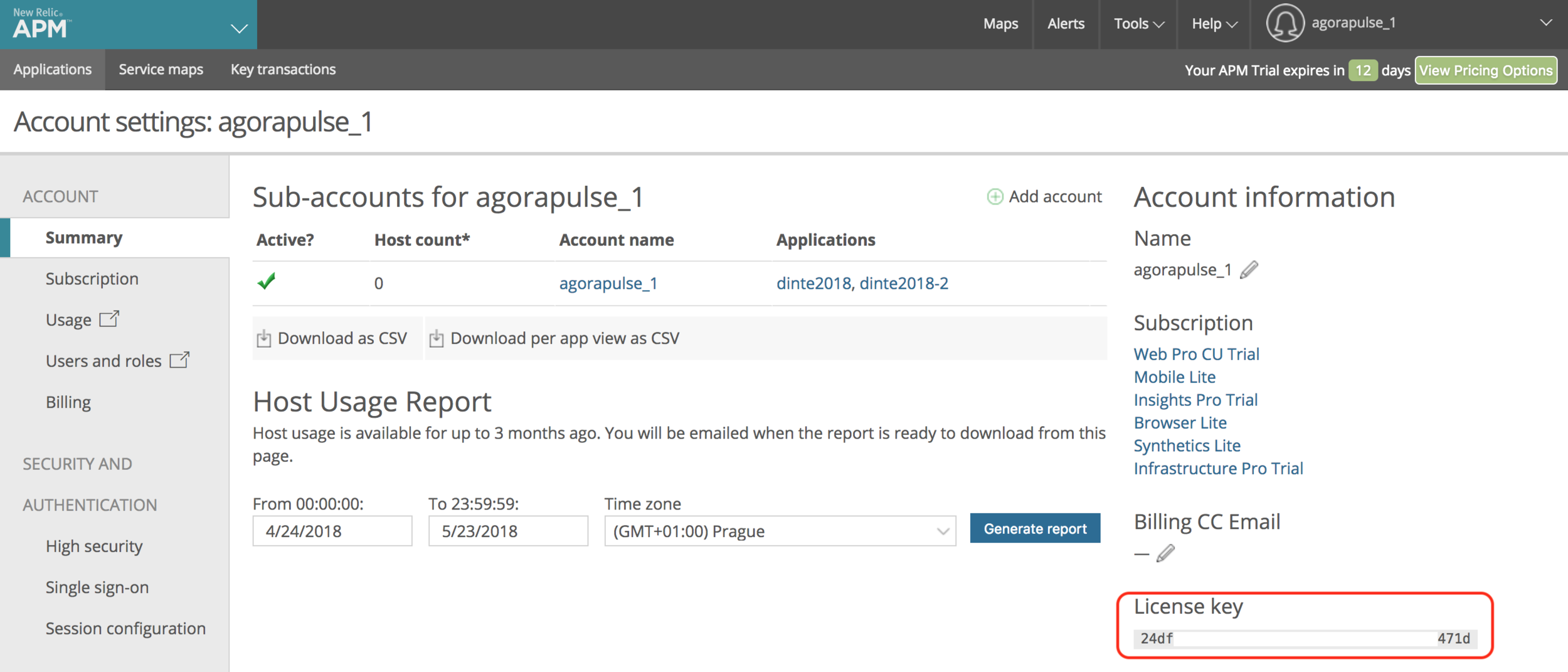The image size is (1568, 672).
Task: Switch to the Applications tab
Action: (x=53, y=70)
